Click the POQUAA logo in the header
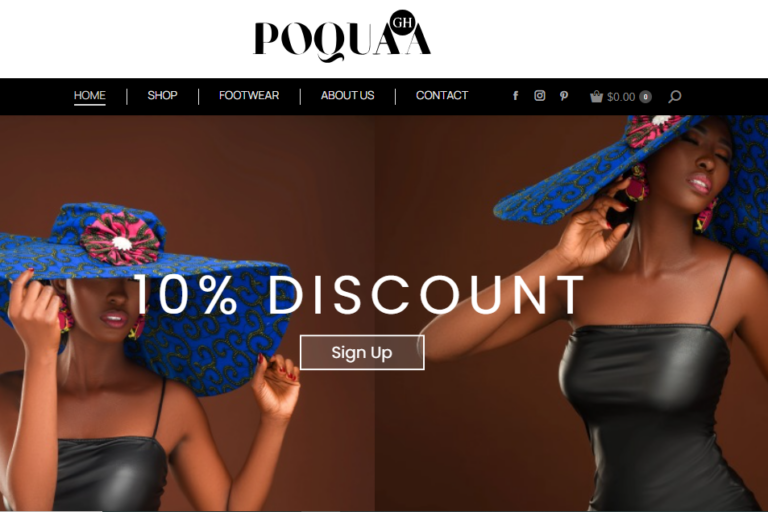The width and height of the screenshot is (768, 512). coord(341,36)
